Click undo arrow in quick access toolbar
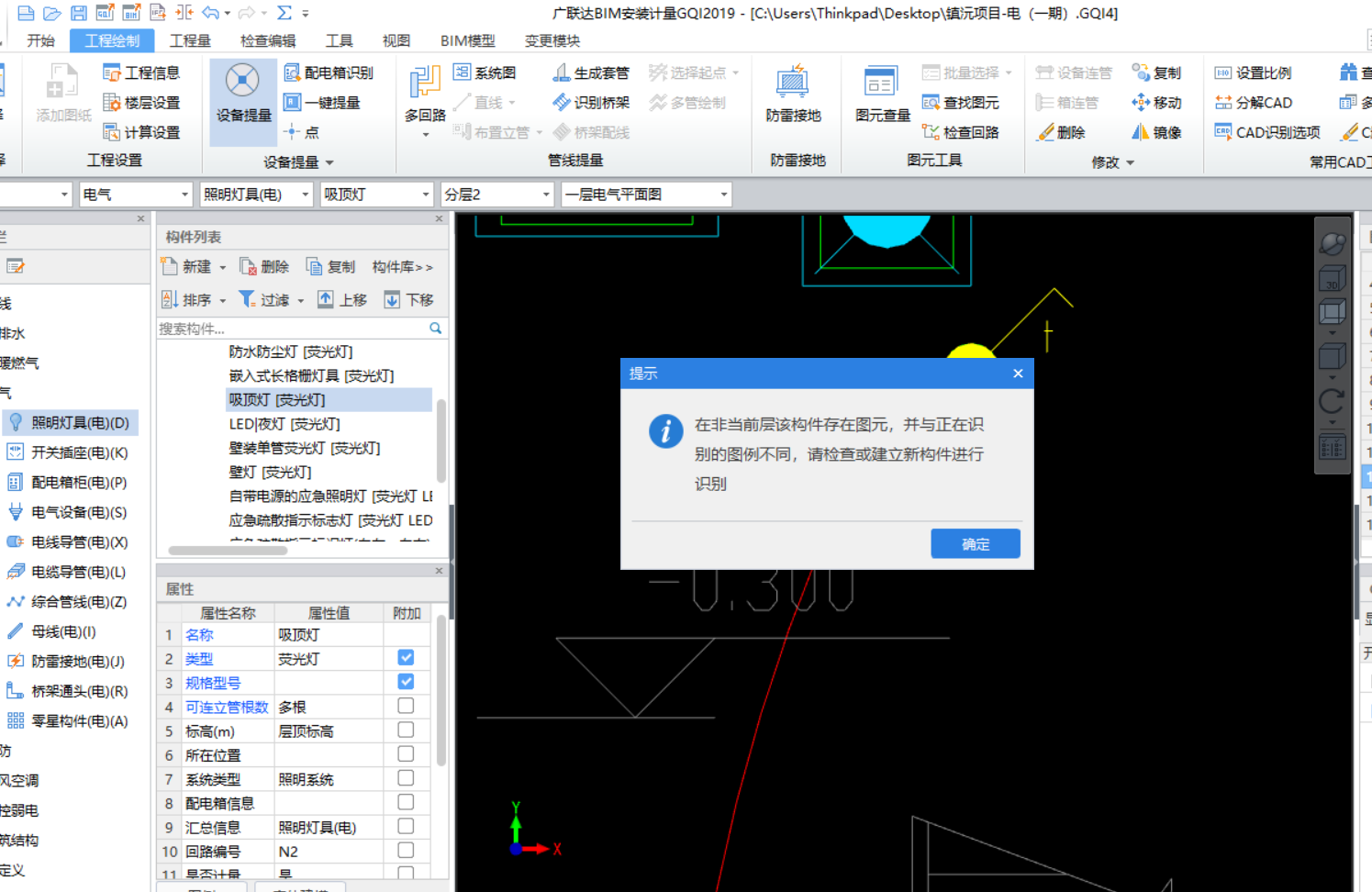The height and width of the screenshot is (892, 1372). click(x=211, y=13)
